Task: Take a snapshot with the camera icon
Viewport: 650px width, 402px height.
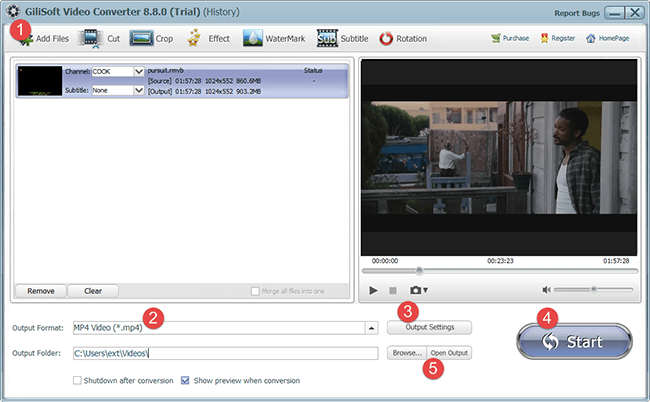Action: 415,290
